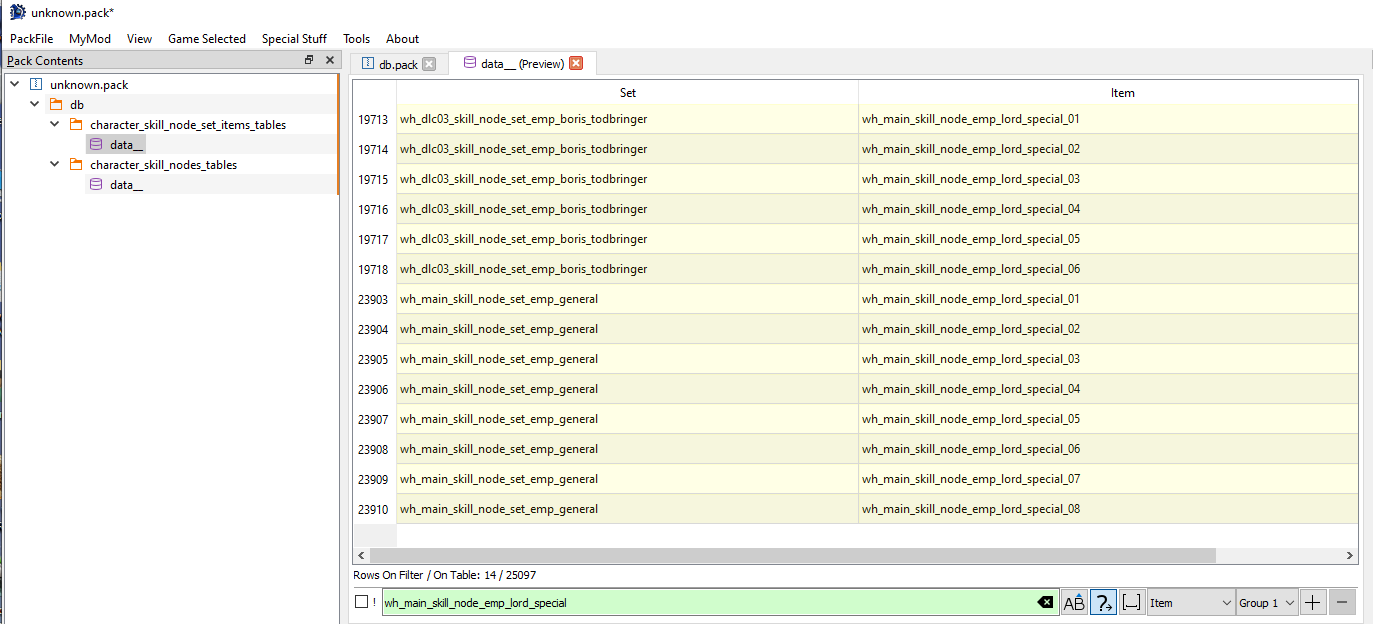Viewport: 1373px width, 624px height.
Task: Toggle case sensitive filter button
Action: point(1074,602)
